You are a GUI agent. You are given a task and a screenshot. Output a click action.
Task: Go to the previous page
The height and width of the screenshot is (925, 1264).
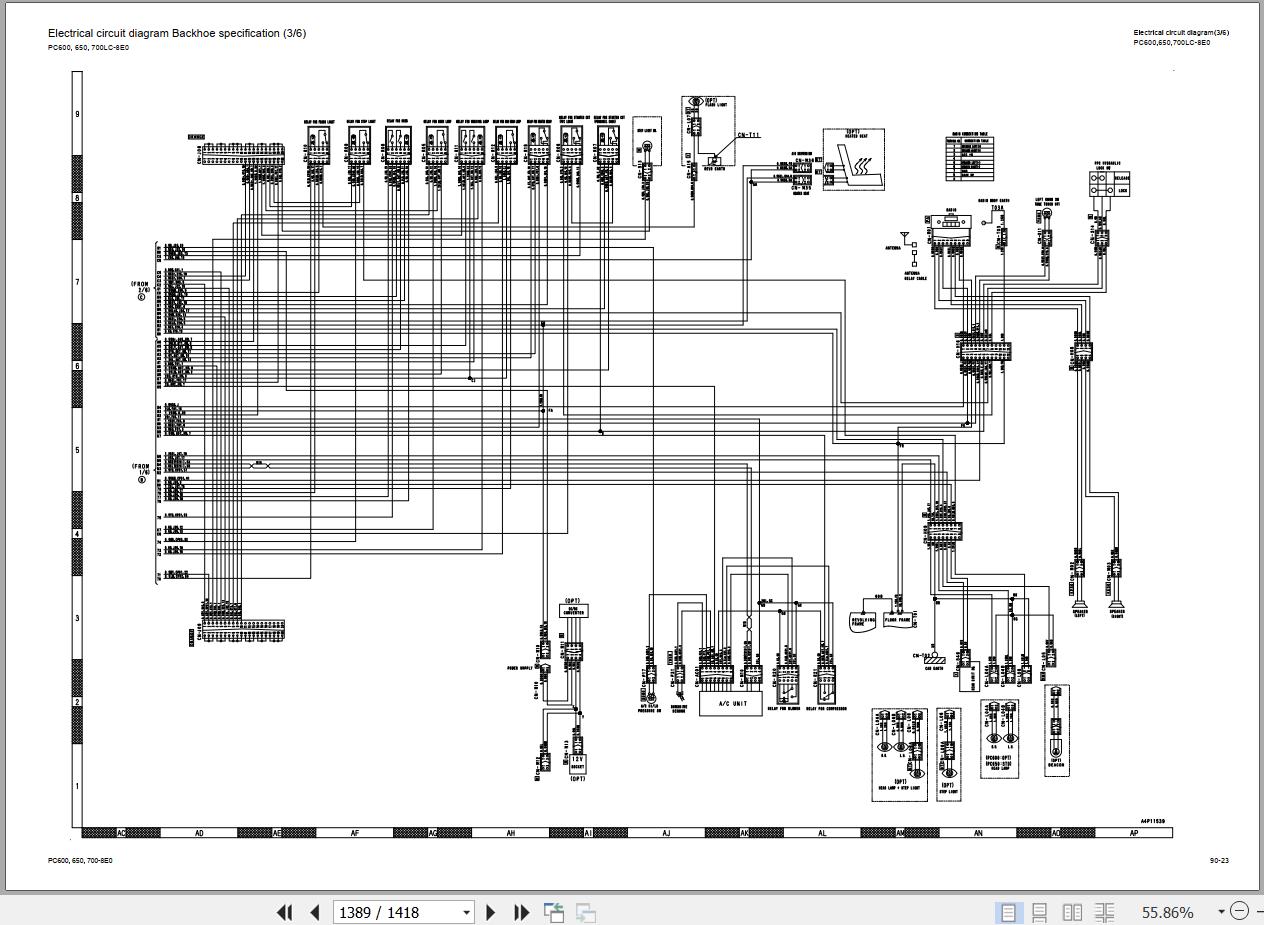315,912
